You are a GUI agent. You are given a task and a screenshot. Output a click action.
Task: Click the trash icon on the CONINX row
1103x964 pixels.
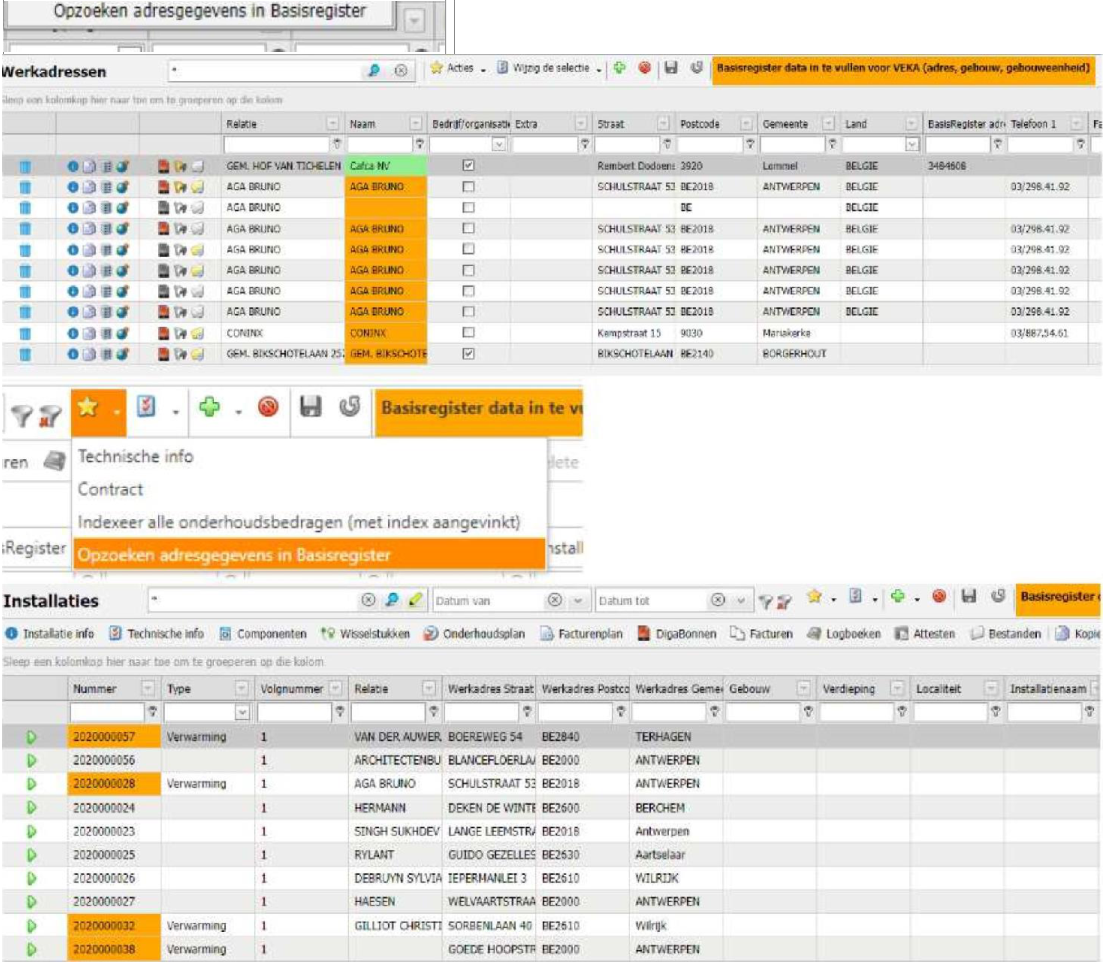(x=25, y=334)
